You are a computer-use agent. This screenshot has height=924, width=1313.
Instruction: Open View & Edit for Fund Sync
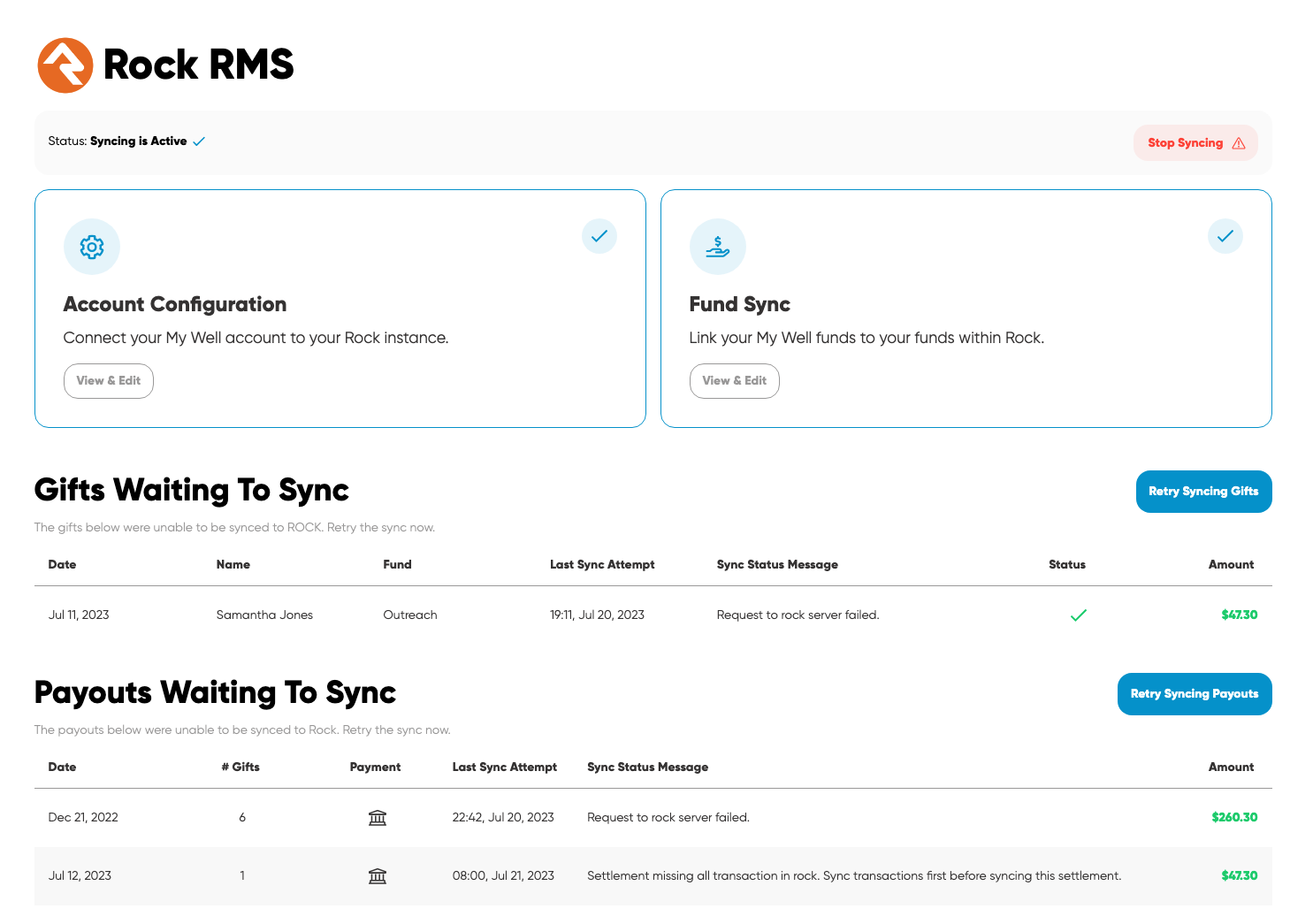(734, 381)
